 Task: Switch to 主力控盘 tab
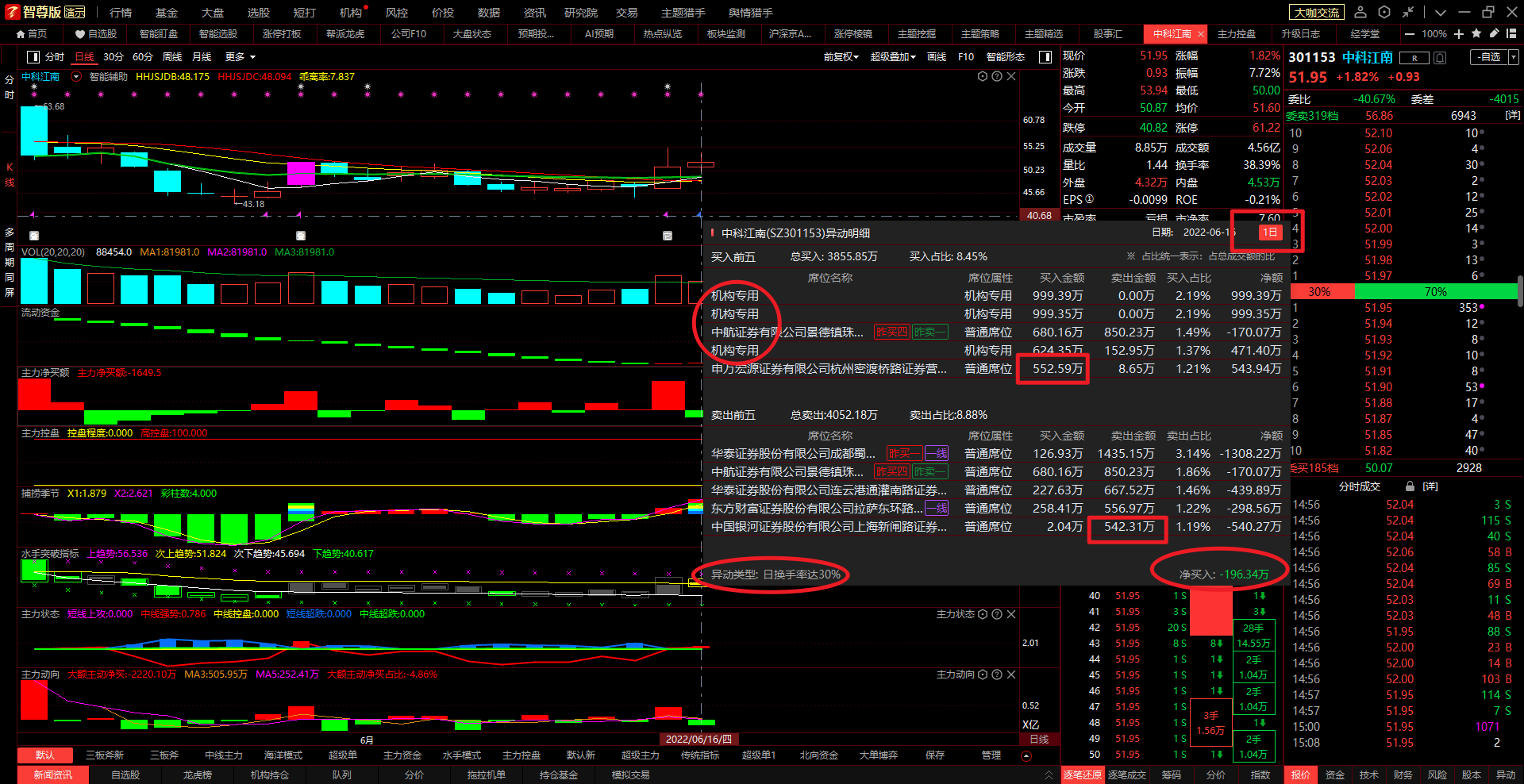pyautogui.click(x=1237, y=34)
